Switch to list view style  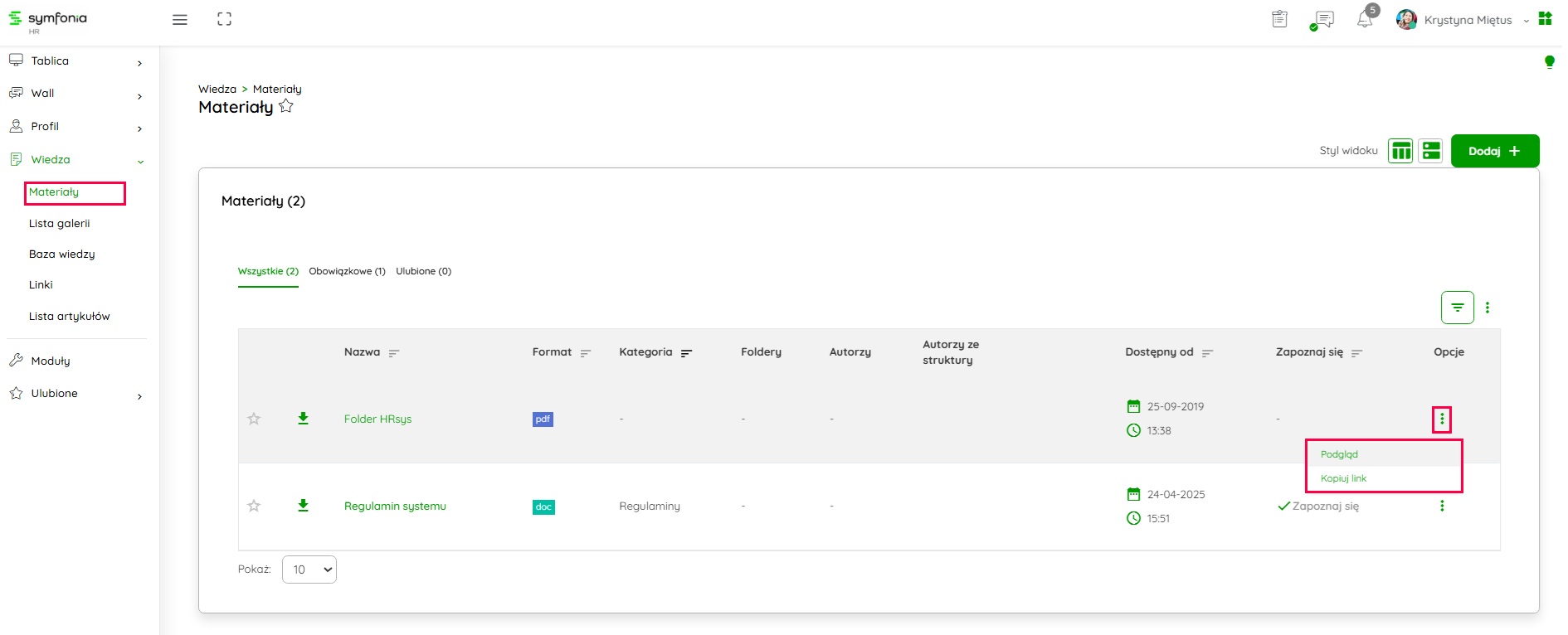pos(1431,151)
